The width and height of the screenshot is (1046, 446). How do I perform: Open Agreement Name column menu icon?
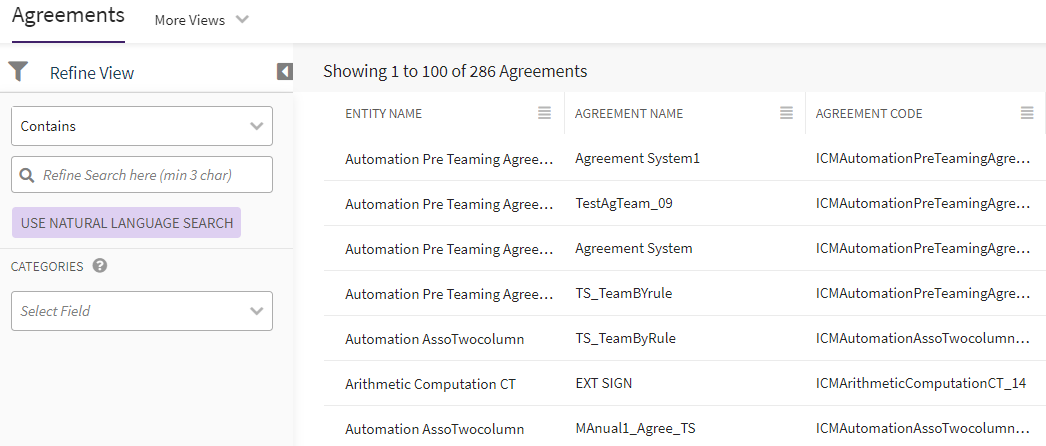coord(786,114)
